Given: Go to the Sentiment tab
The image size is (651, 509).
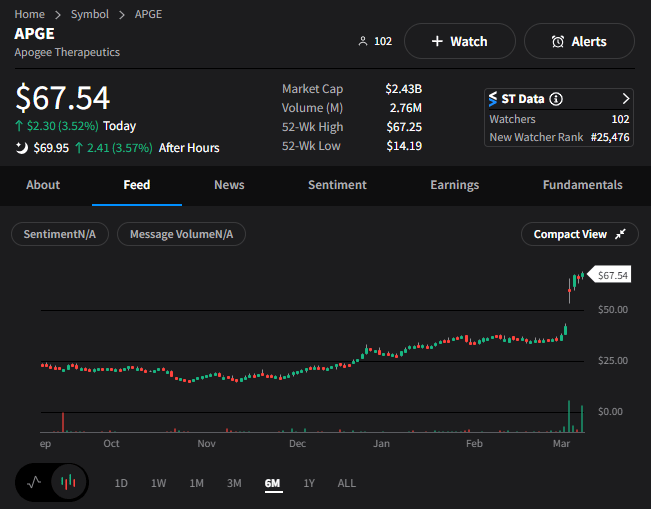Looking at the screenshot, I should click(337, 185).
